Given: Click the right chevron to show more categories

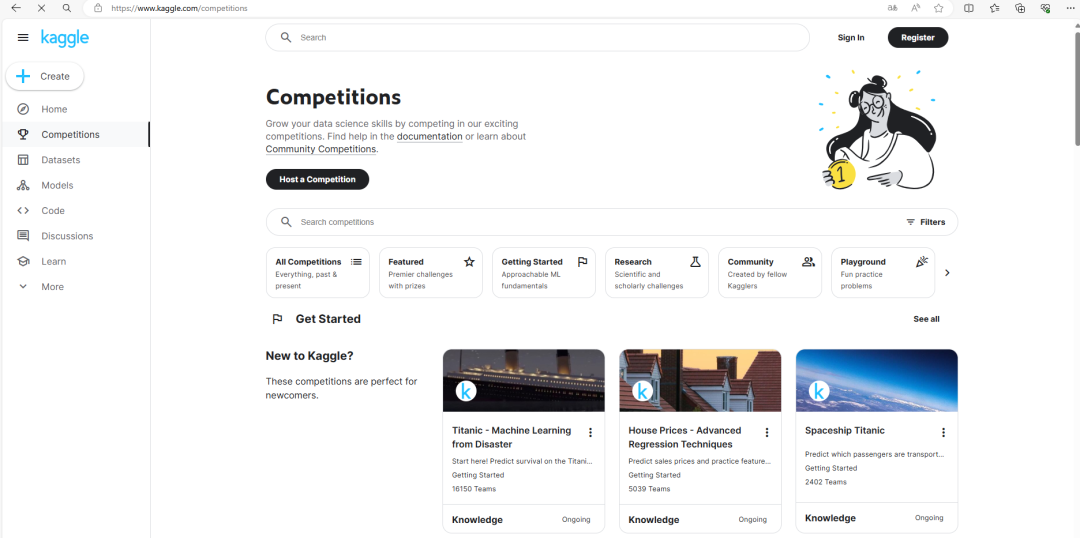Looking at the screenshot, I should (947, 273).
